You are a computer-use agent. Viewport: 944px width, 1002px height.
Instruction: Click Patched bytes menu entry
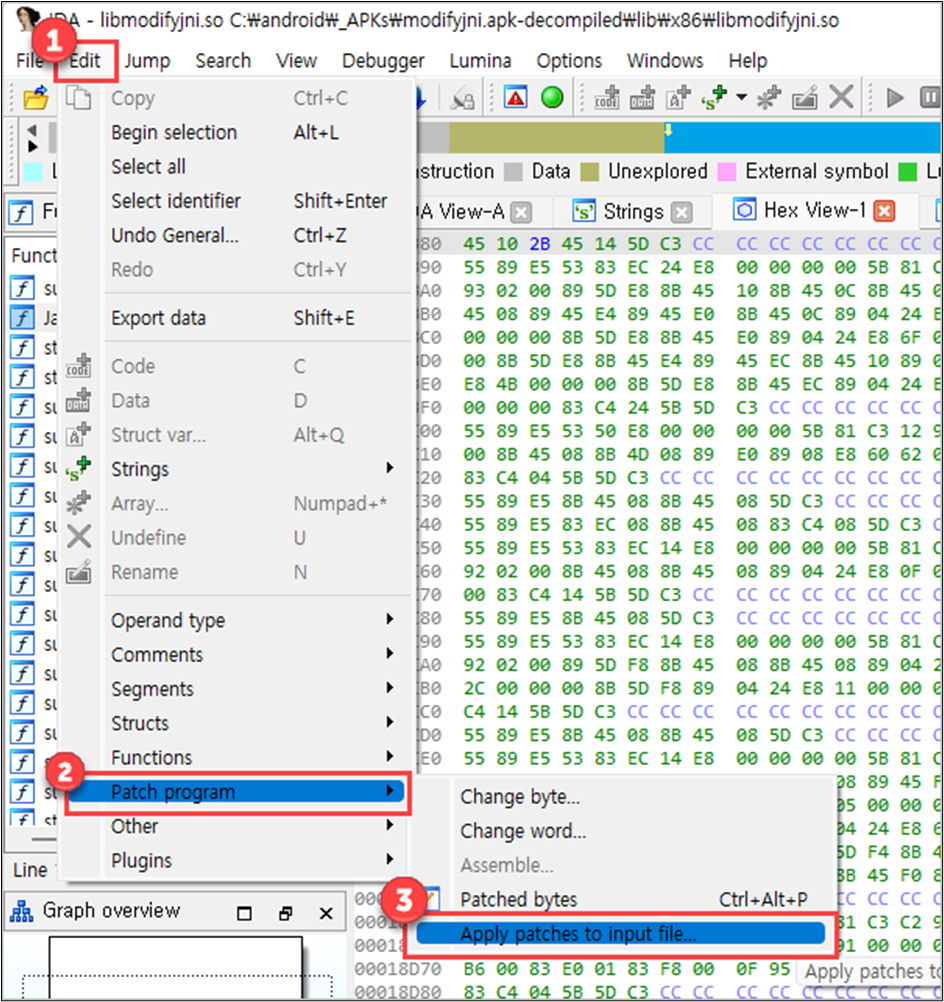pos(625,900)
